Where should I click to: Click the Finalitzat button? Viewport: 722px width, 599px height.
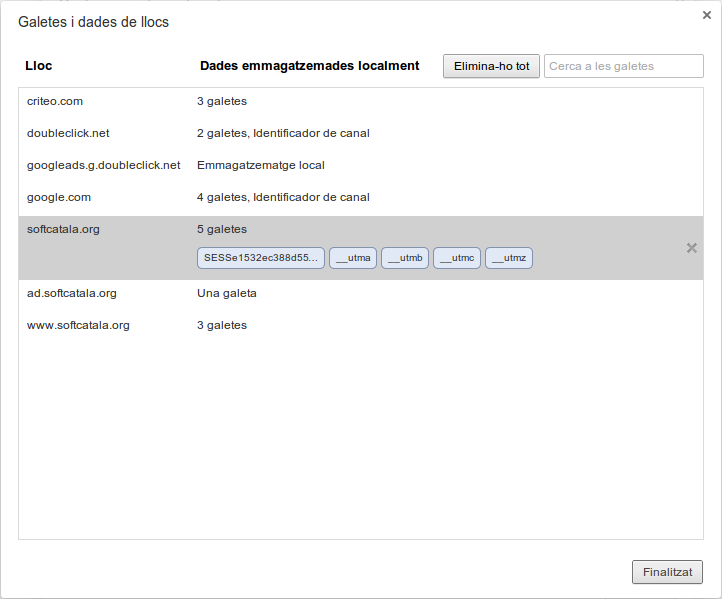point(667,572)
